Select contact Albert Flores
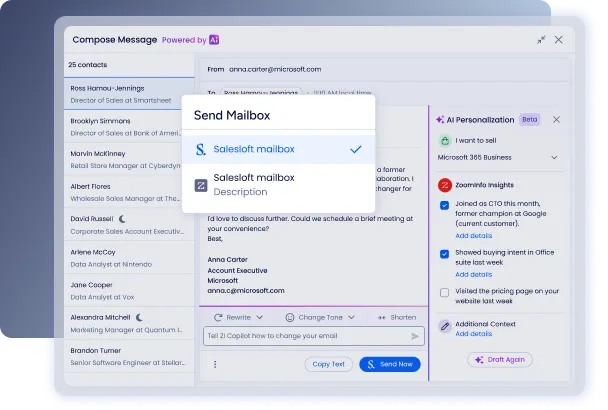The width and height of the screenshot is (608, 410). (x=129, y=192)
